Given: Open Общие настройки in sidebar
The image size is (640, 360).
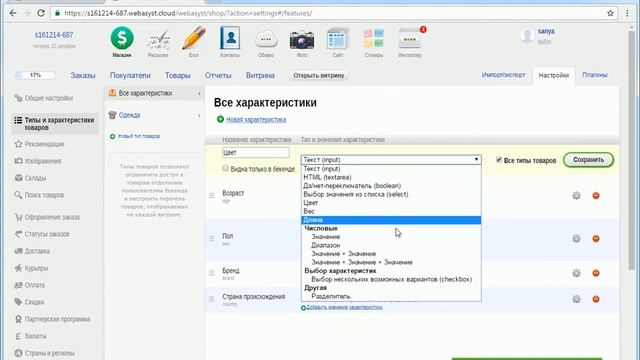Looking at the screenshot, I should pyautogui.click(x=49, y=98).
